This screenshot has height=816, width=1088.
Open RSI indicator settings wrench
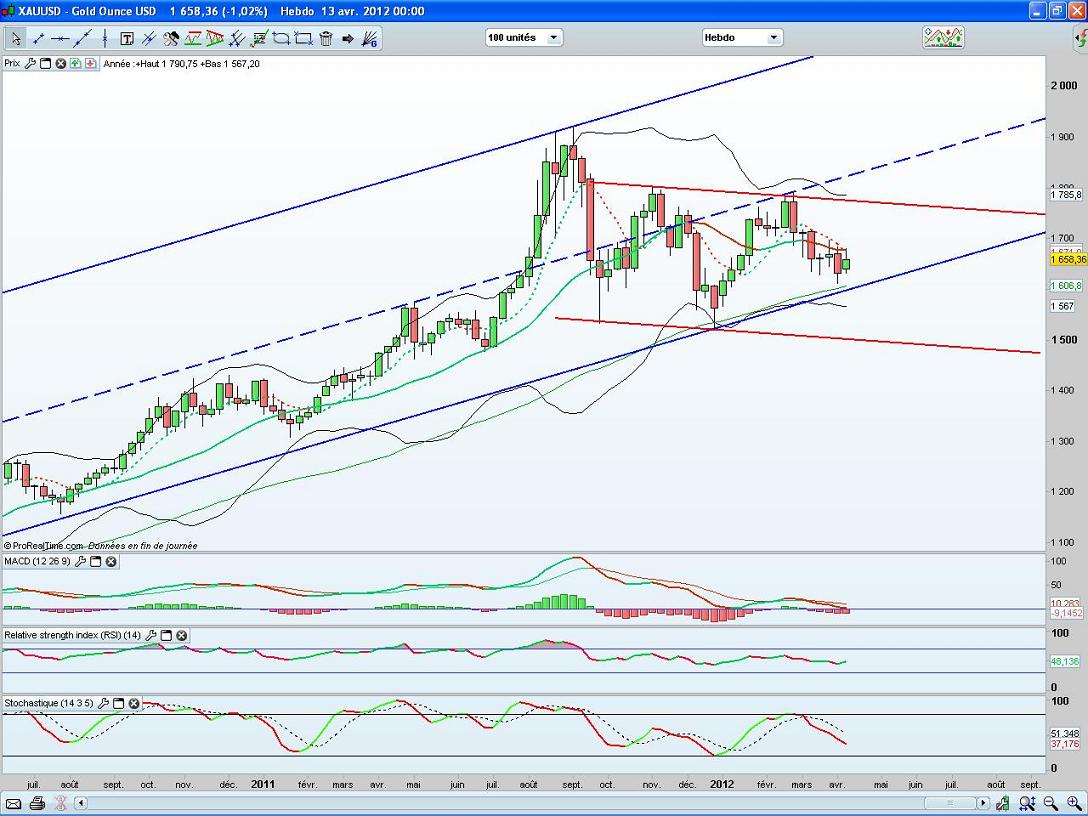click(151, 635)
